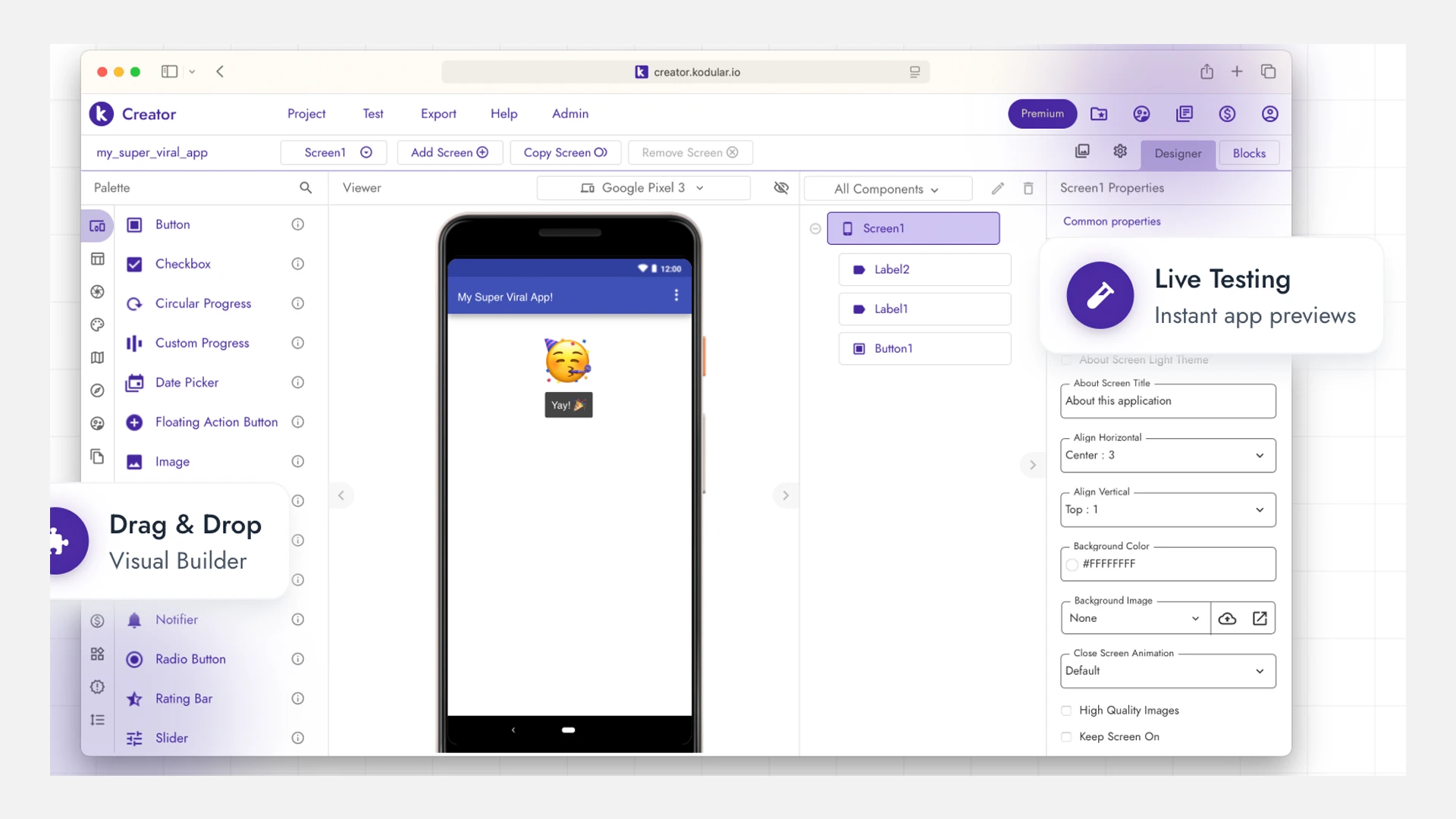Screen dimensions: 1456x819
Task: Open the account profile icon
Action: (1269, 114)
